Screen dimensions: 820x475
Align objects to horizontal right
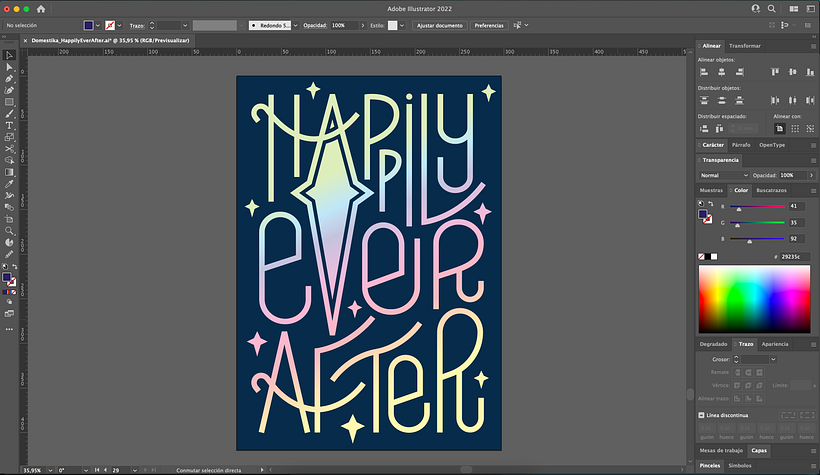[739, 72]
